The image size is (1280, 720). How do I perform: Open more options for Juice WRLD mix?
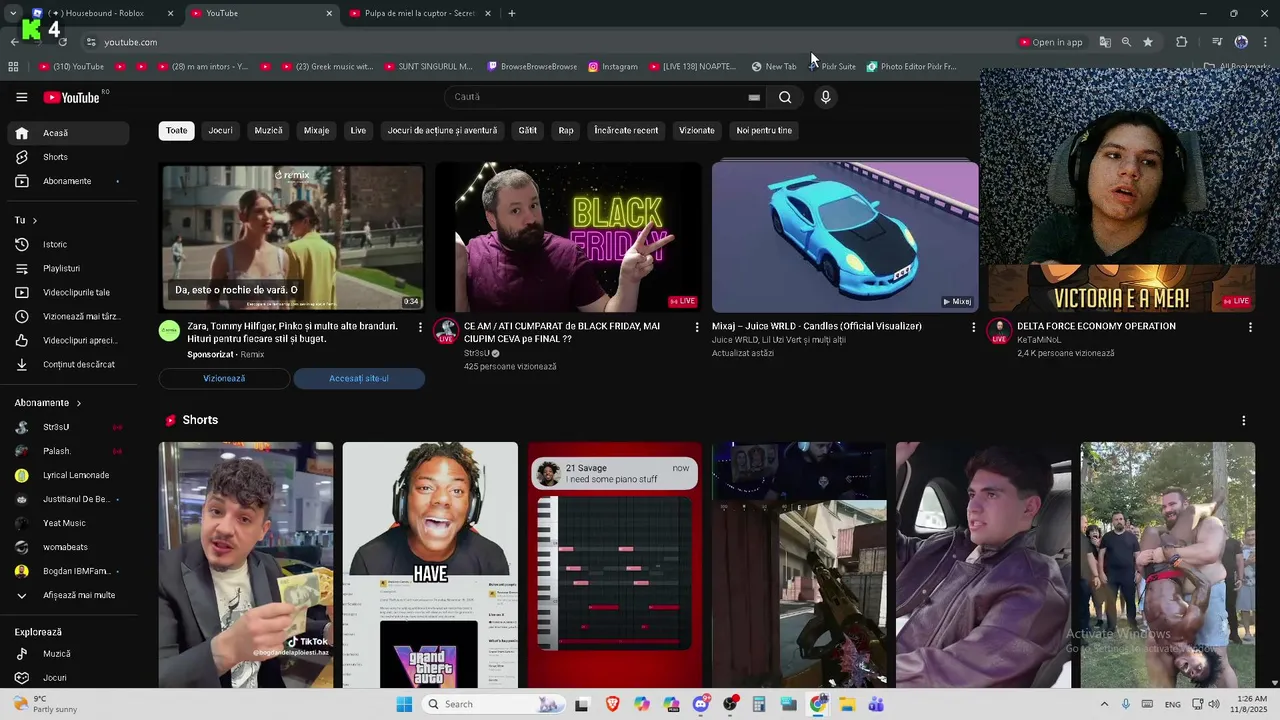(973, 327)
